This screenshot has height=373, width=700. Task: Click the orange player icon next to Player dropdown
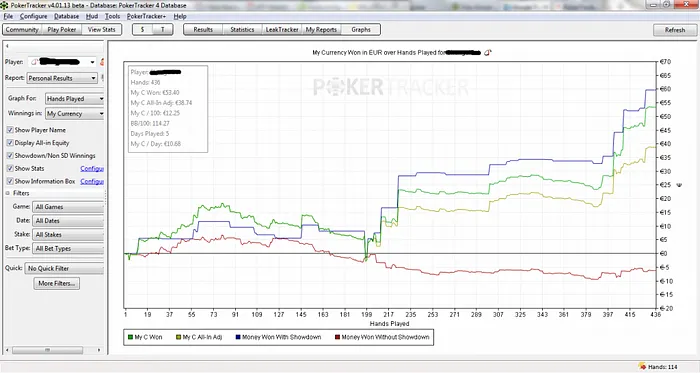pos(102,62)
